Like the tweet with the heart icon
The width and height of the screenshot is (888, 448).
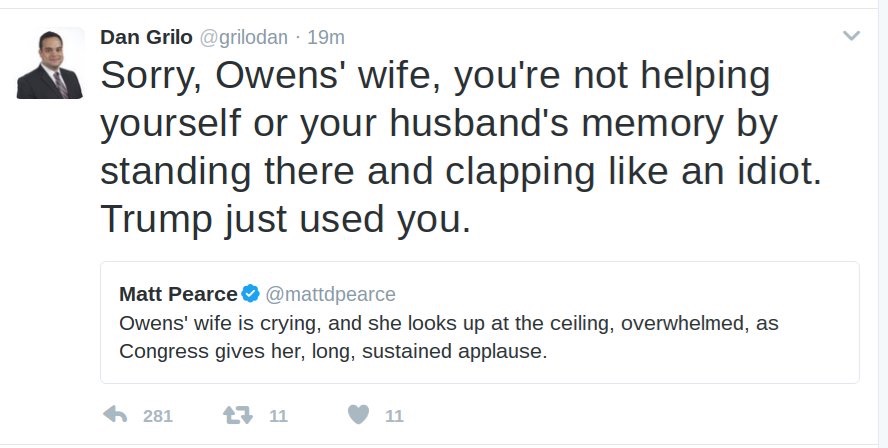360,415
